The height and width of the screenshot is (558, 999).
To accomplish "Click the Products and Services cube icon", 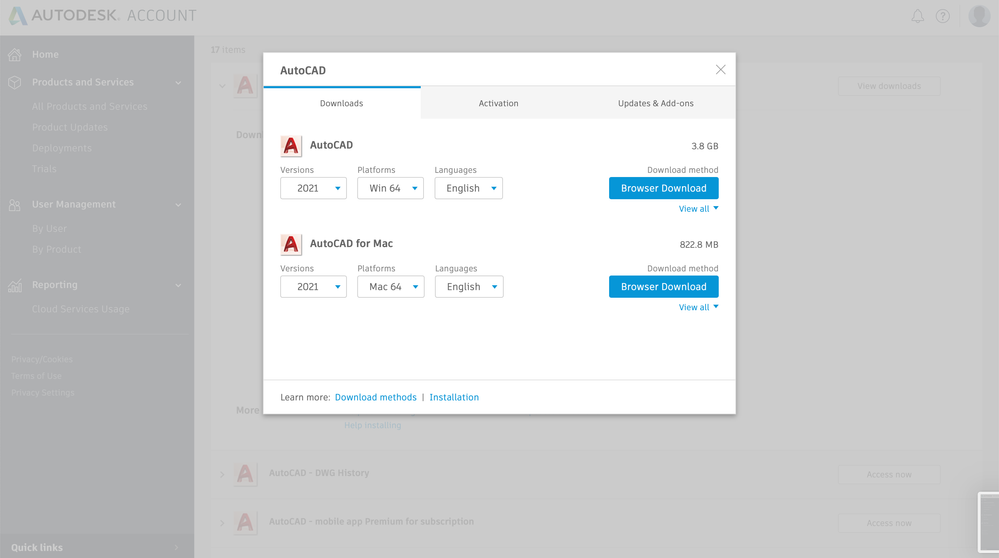I will click(x=15, y=82).
